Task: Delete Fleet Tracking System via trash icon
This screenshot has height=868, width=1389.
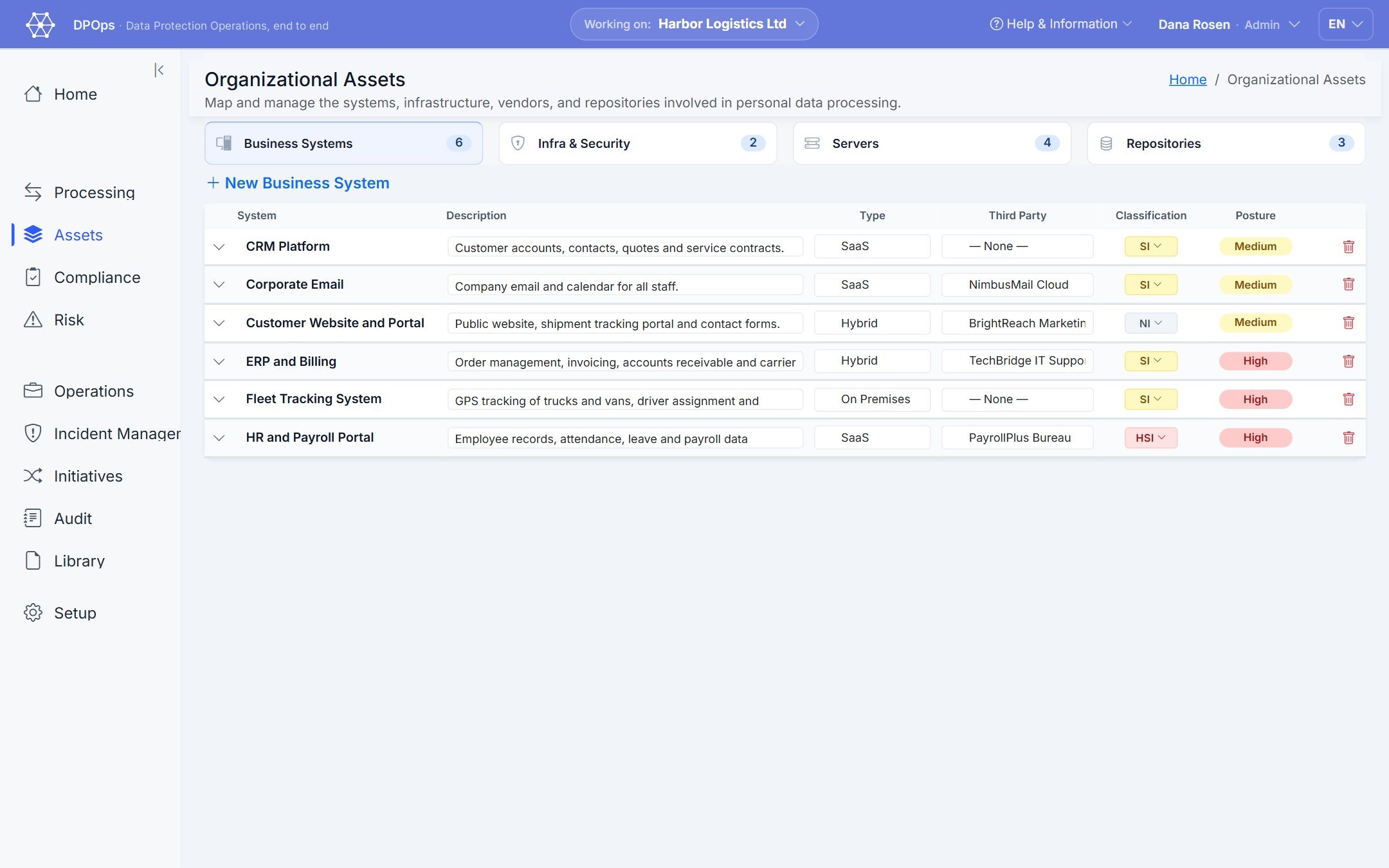Action: click(x=1348, y=399)
